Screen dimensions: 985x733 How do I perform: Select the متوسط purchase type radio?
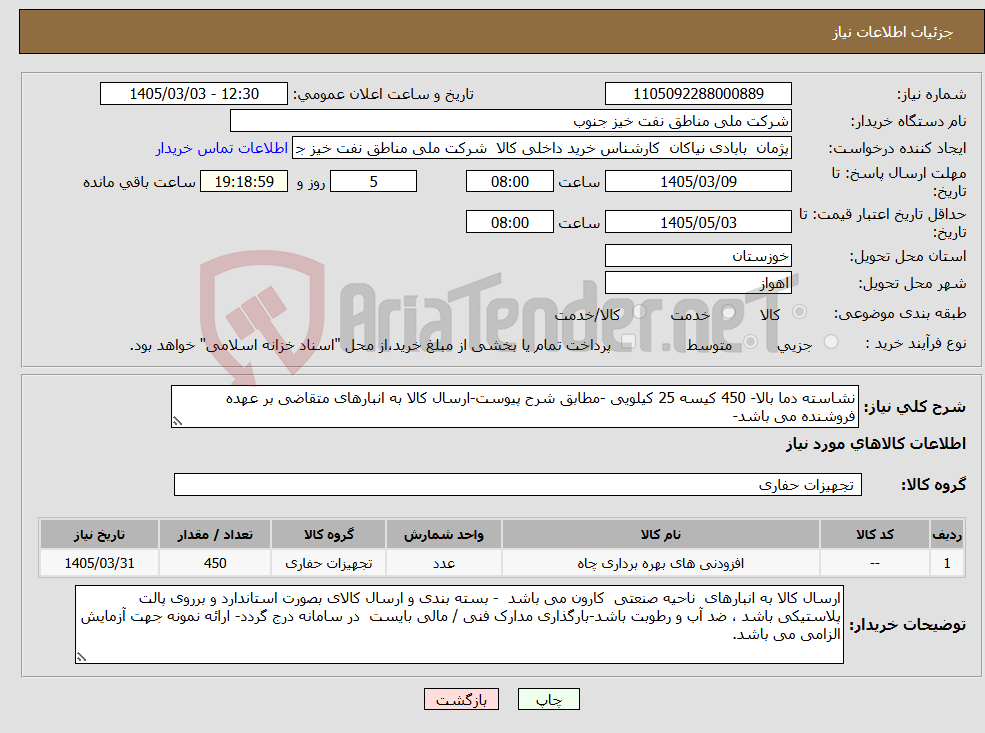tap(751, 342)
